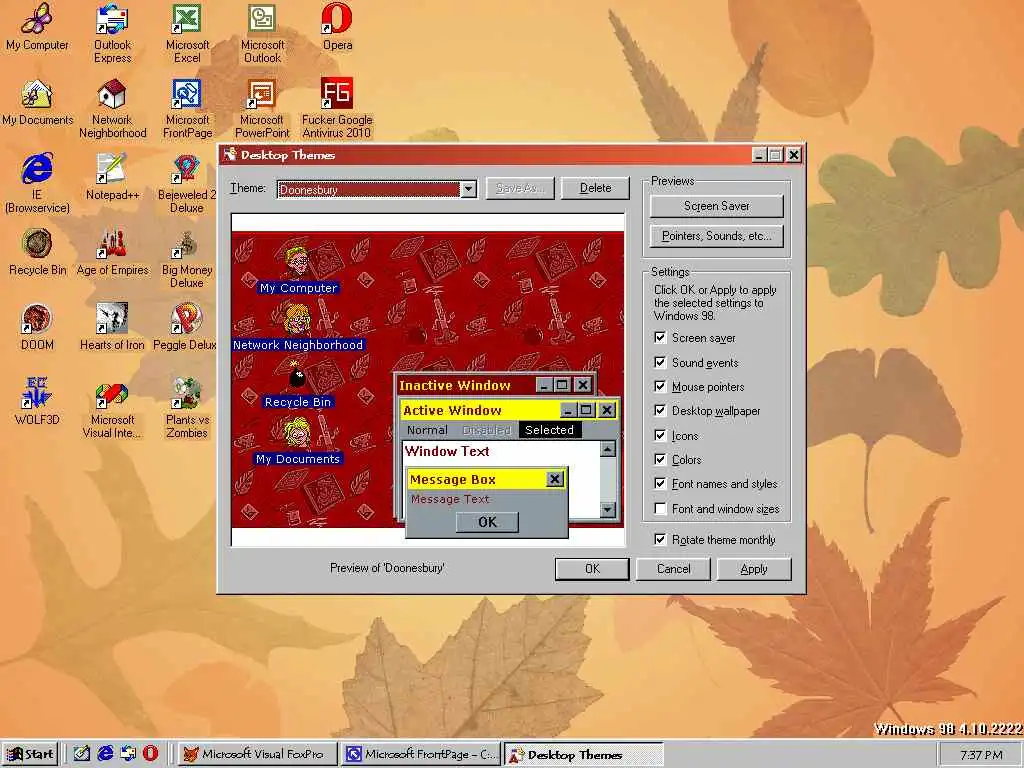Open Peggle Deluxe desktop shortcut
This screenshot has height=768, width=1024.
click(185, 327)
